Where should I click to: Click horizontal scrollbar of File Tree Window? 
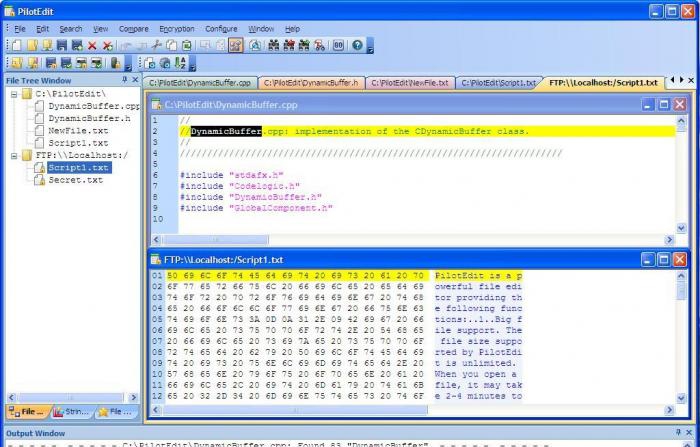(70, 397)
